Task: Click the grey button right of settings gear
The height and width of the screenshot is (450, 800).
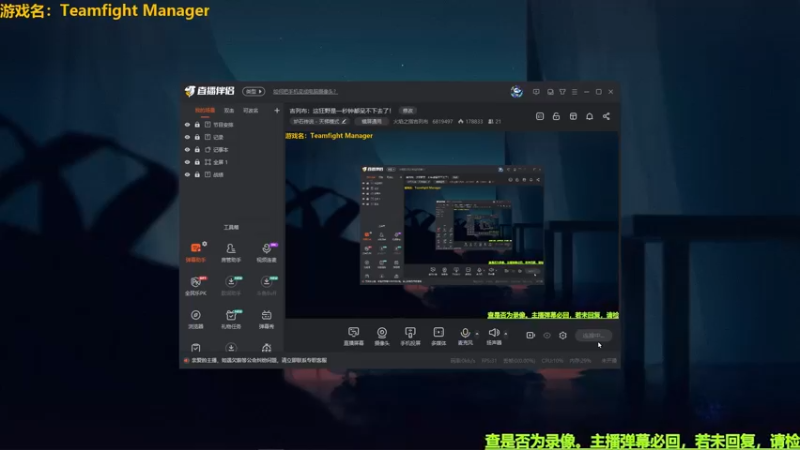Action: (x=593, y=335)
